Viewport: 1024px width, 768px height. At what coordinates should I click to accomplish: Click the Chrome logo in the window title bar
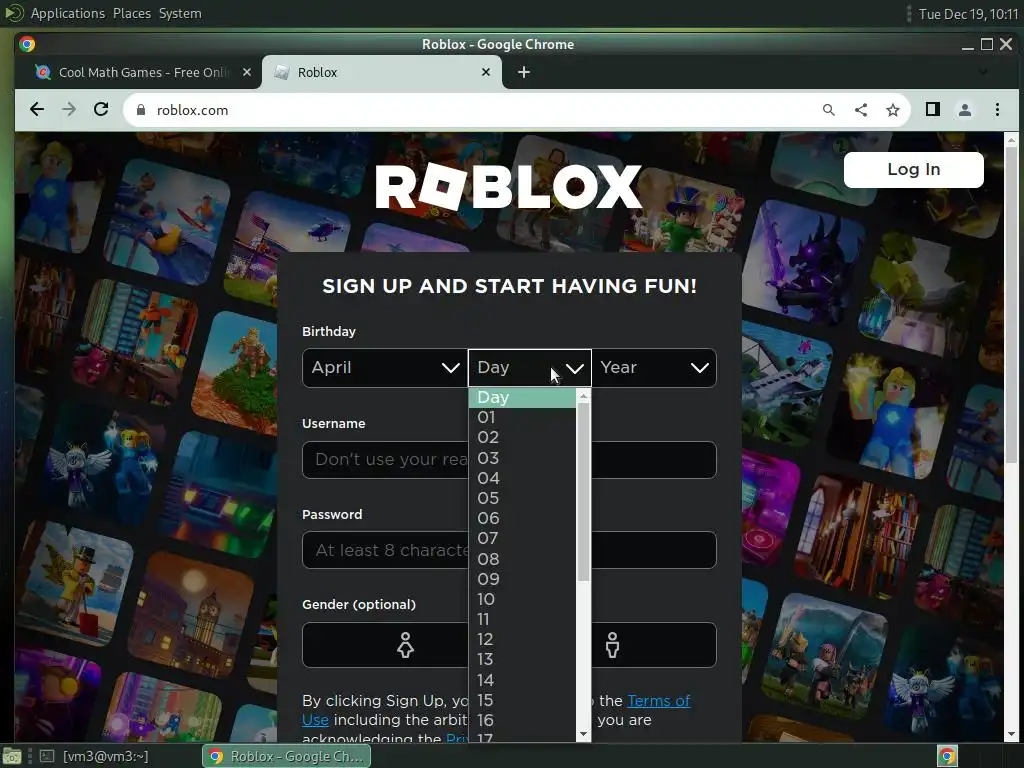click(x=27, y=44)
